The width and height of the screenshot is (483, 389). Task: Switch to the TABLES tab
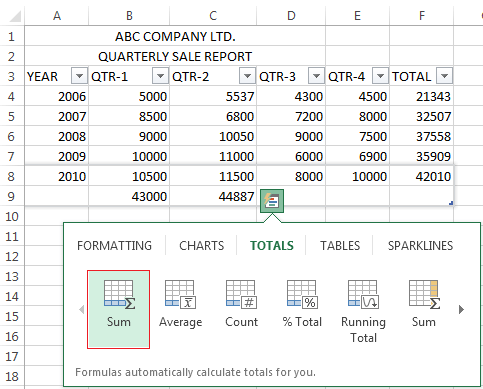tap(340, 246)
